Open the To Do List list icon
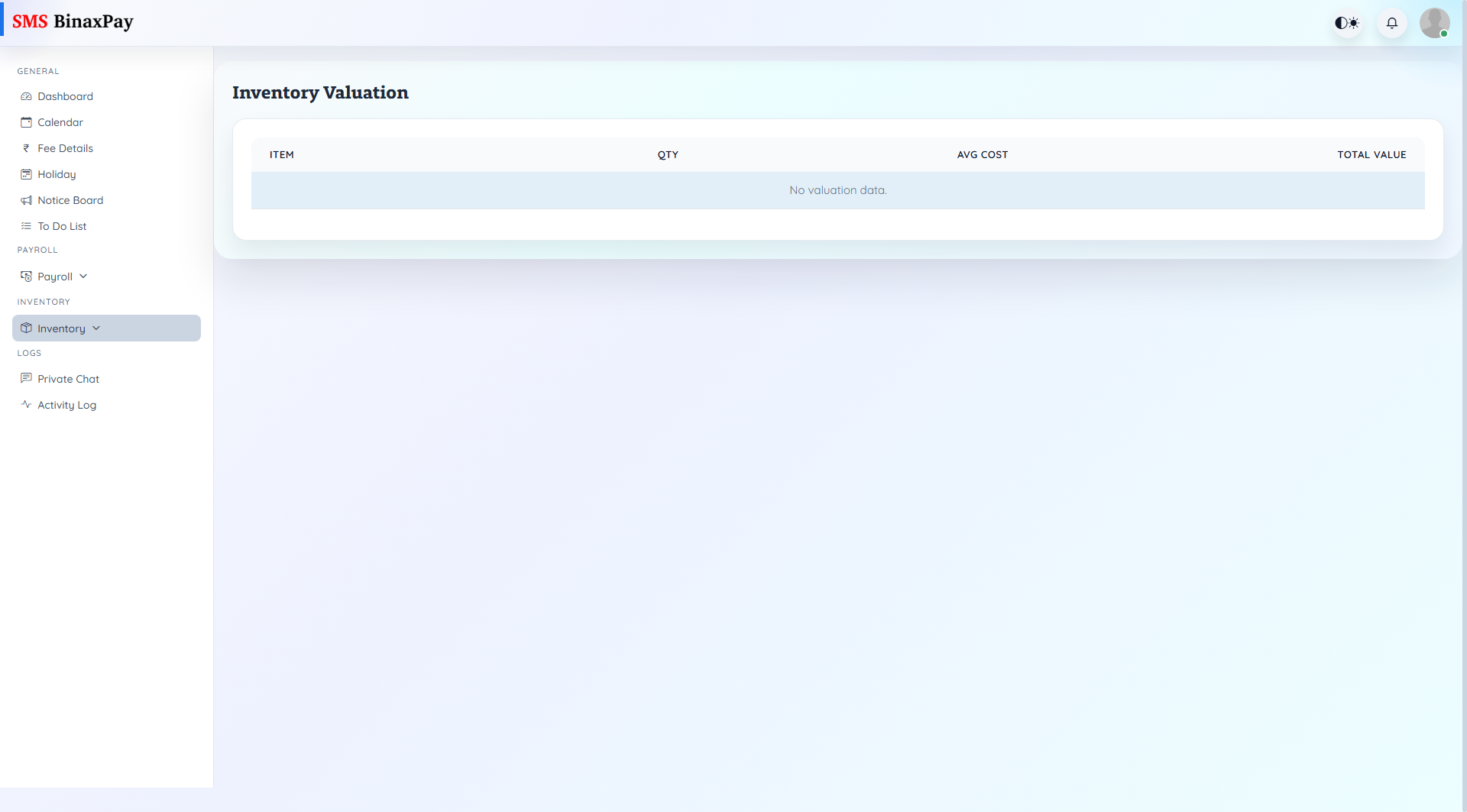The width and height of the screenshot is (1467, 812). click(26, 226)
